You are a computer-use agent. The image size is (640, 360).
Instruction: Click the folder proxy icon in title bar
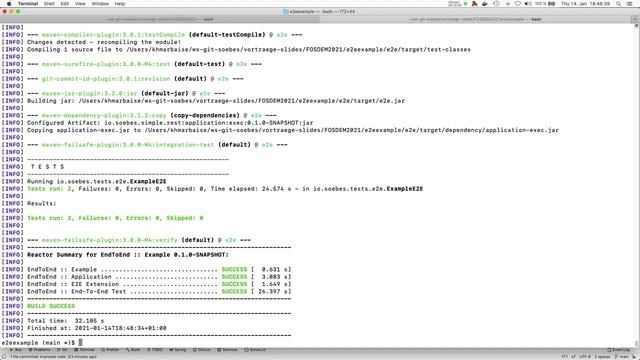click(286, 11)
